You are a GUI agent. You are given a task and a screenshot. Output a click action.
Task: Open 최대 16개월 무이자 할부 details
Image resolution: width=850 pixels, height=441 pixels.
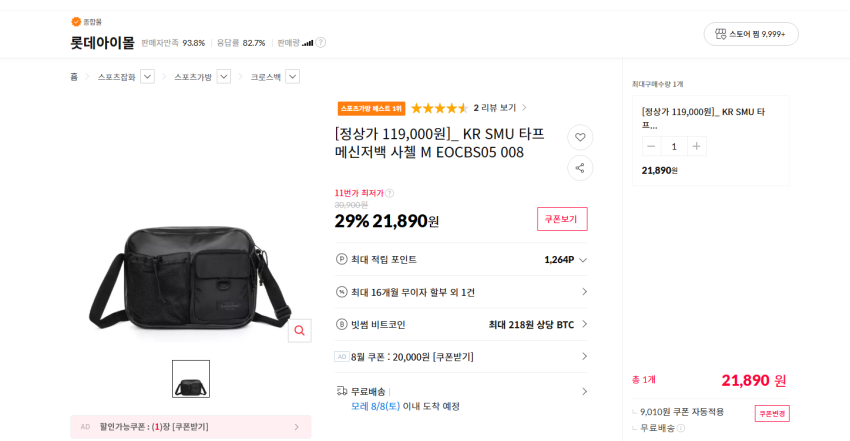(461, 292)
